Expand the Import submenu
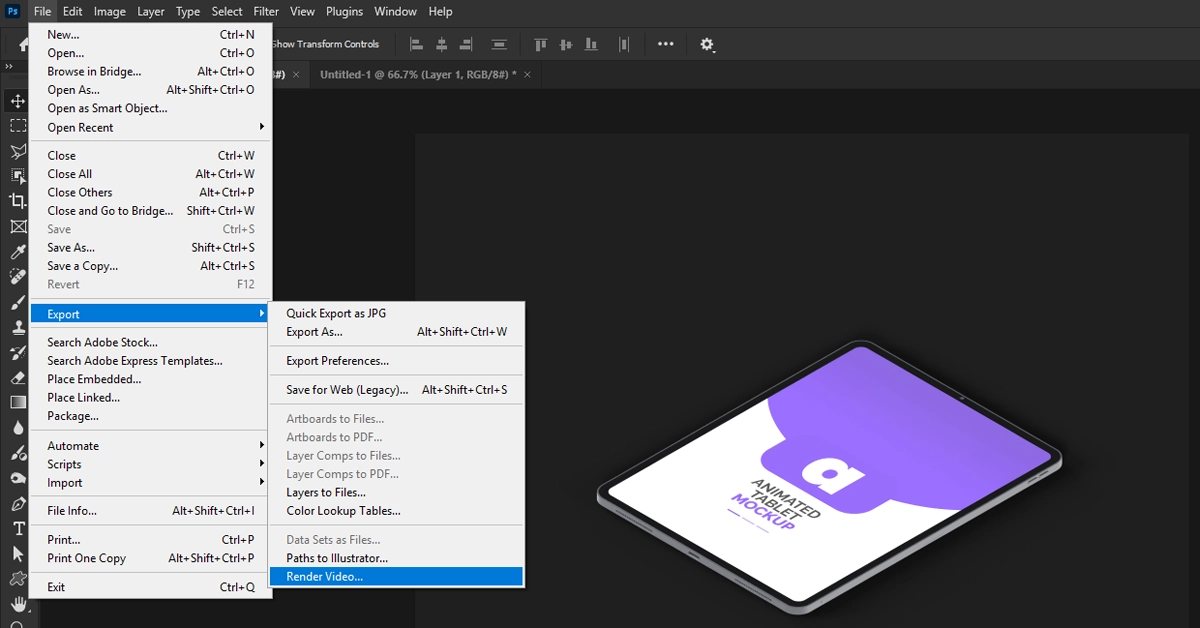Screen dimensions: 1200x628 point(150,483)
